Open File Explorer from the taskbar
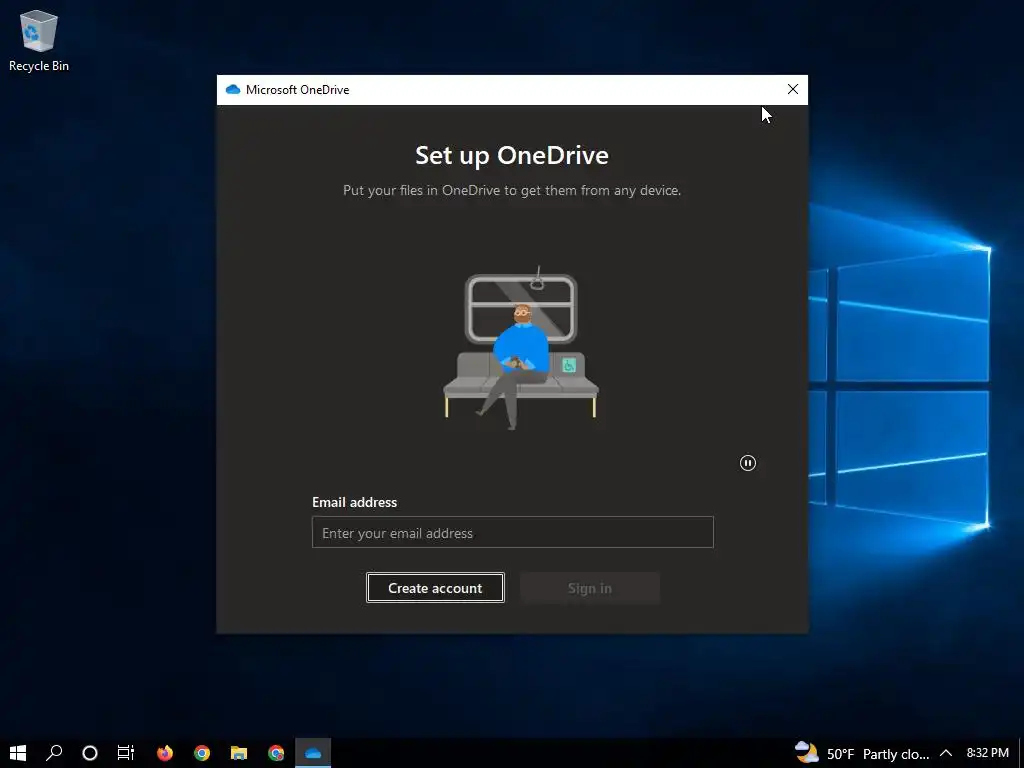This screenshot has height=768, width=1024. click(x=239, y=753)
